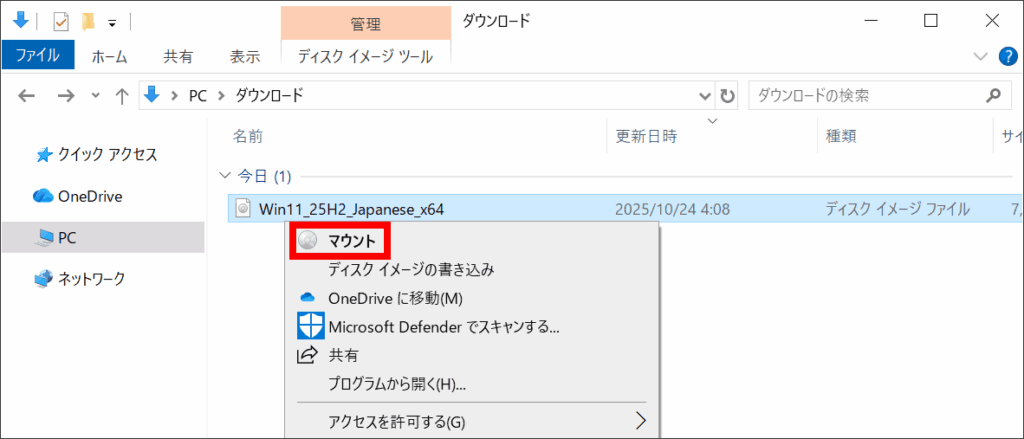Sort by the 更新日時 column header
The height and width of the screenshot is (439, 1024).
tap(646, 136)
